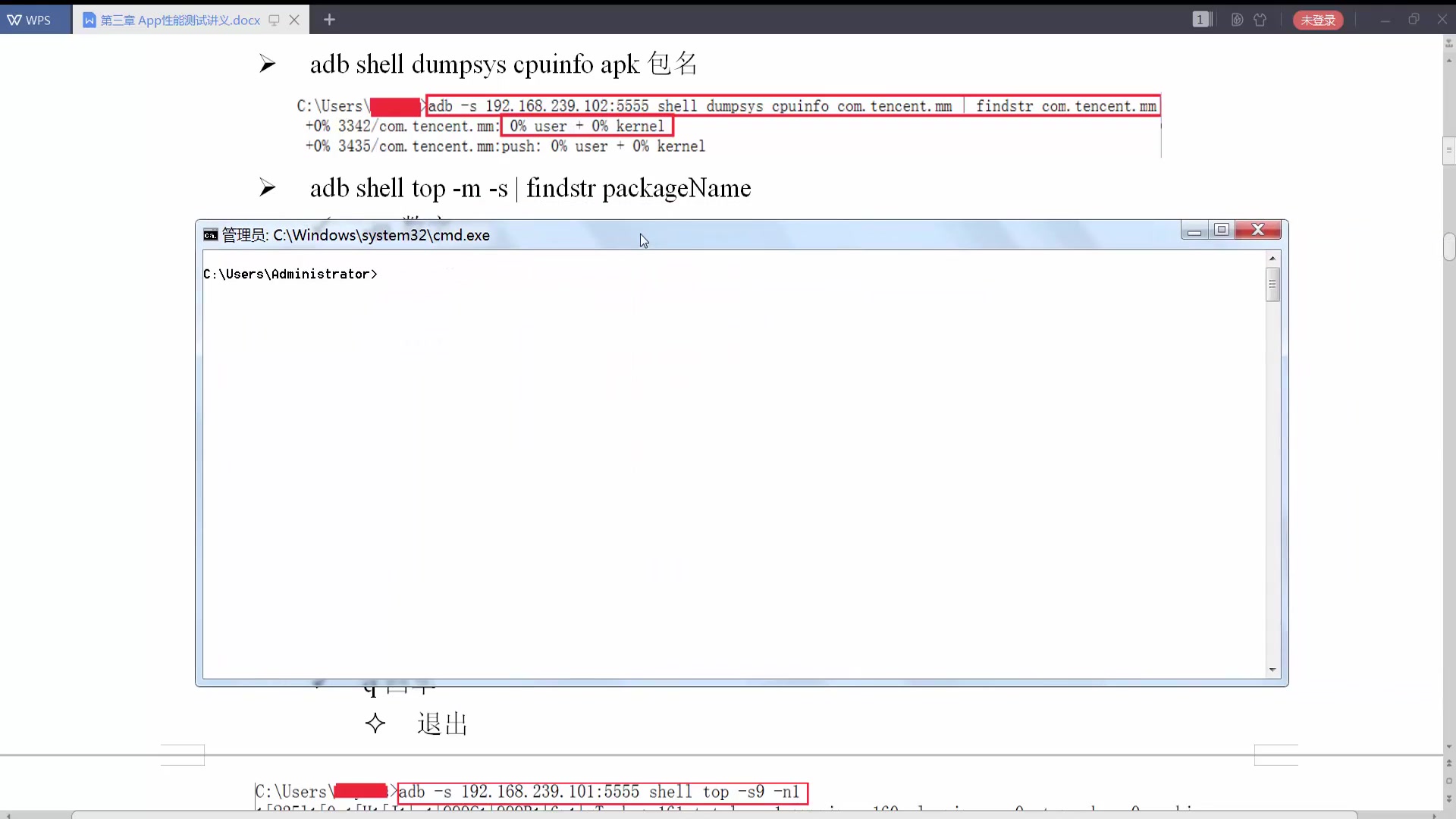The image size is (1456, 819).
Task: Minimize the cmd.exe console window
Action: point(1194,230)
